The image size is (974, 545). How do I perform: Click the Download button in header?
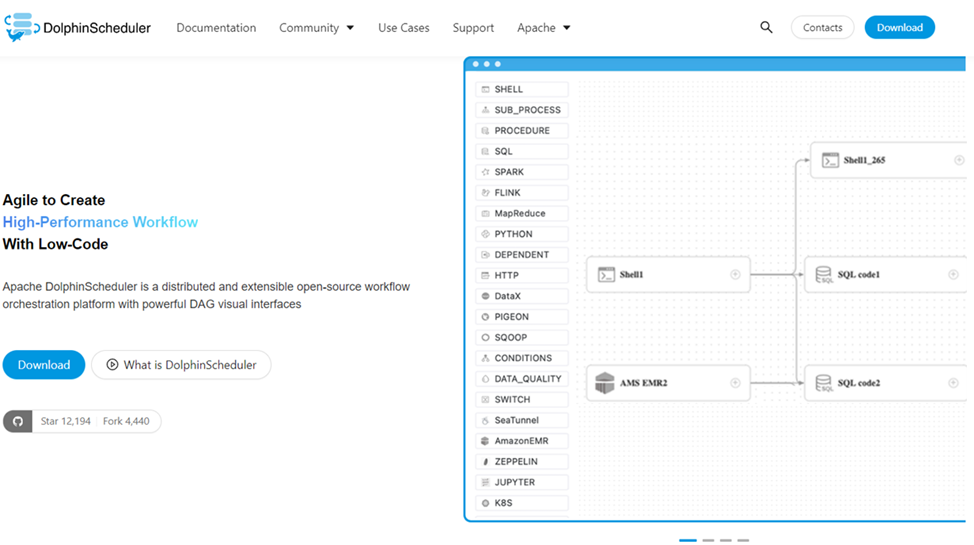point(899,27)
